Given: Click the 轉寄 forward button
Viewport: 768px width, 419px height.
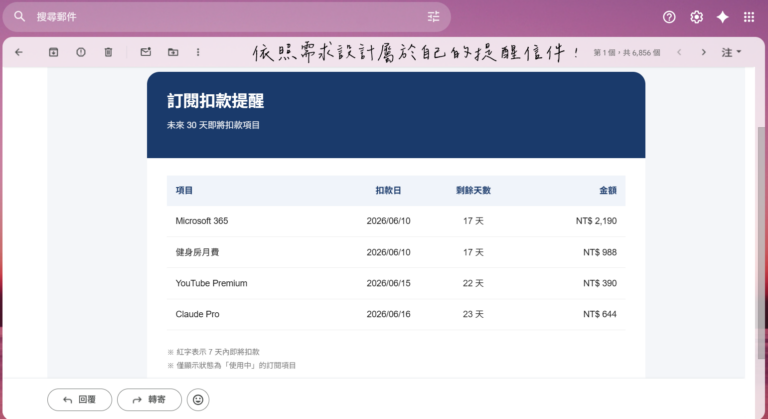Looking at the screenshot, I should (149, 400).
